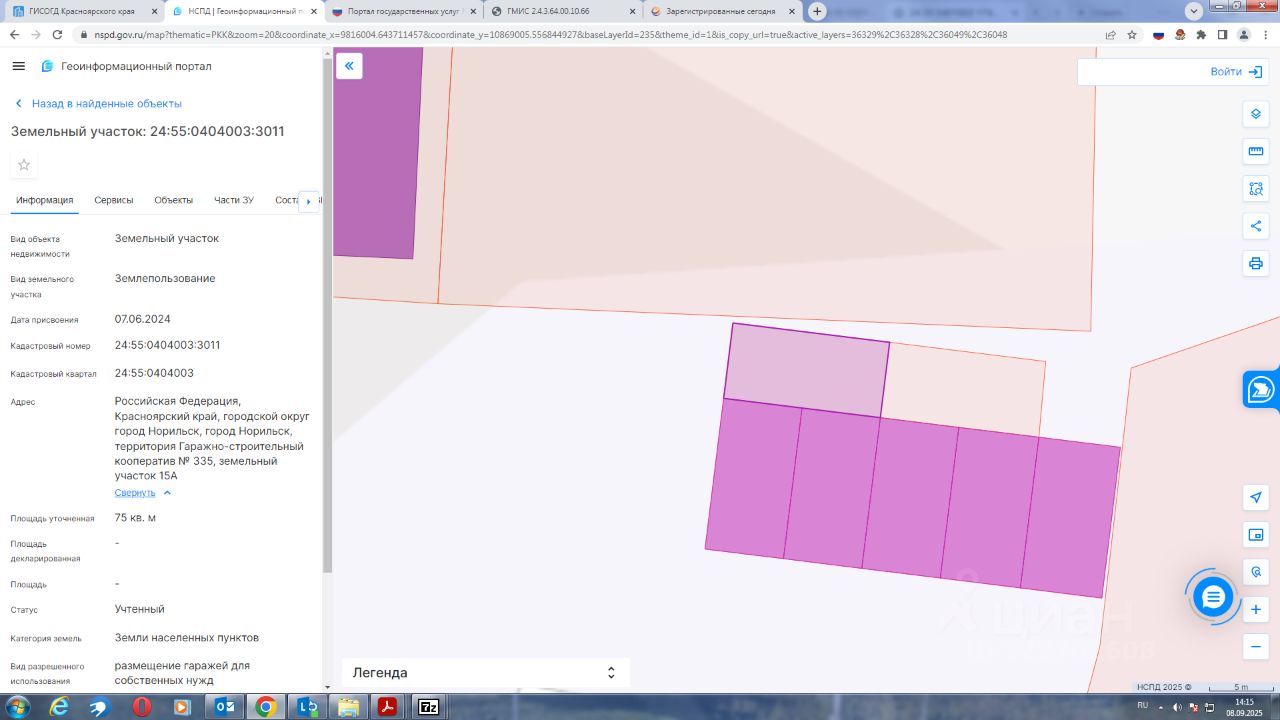Open the hamburger main menu

coord(18,66)
